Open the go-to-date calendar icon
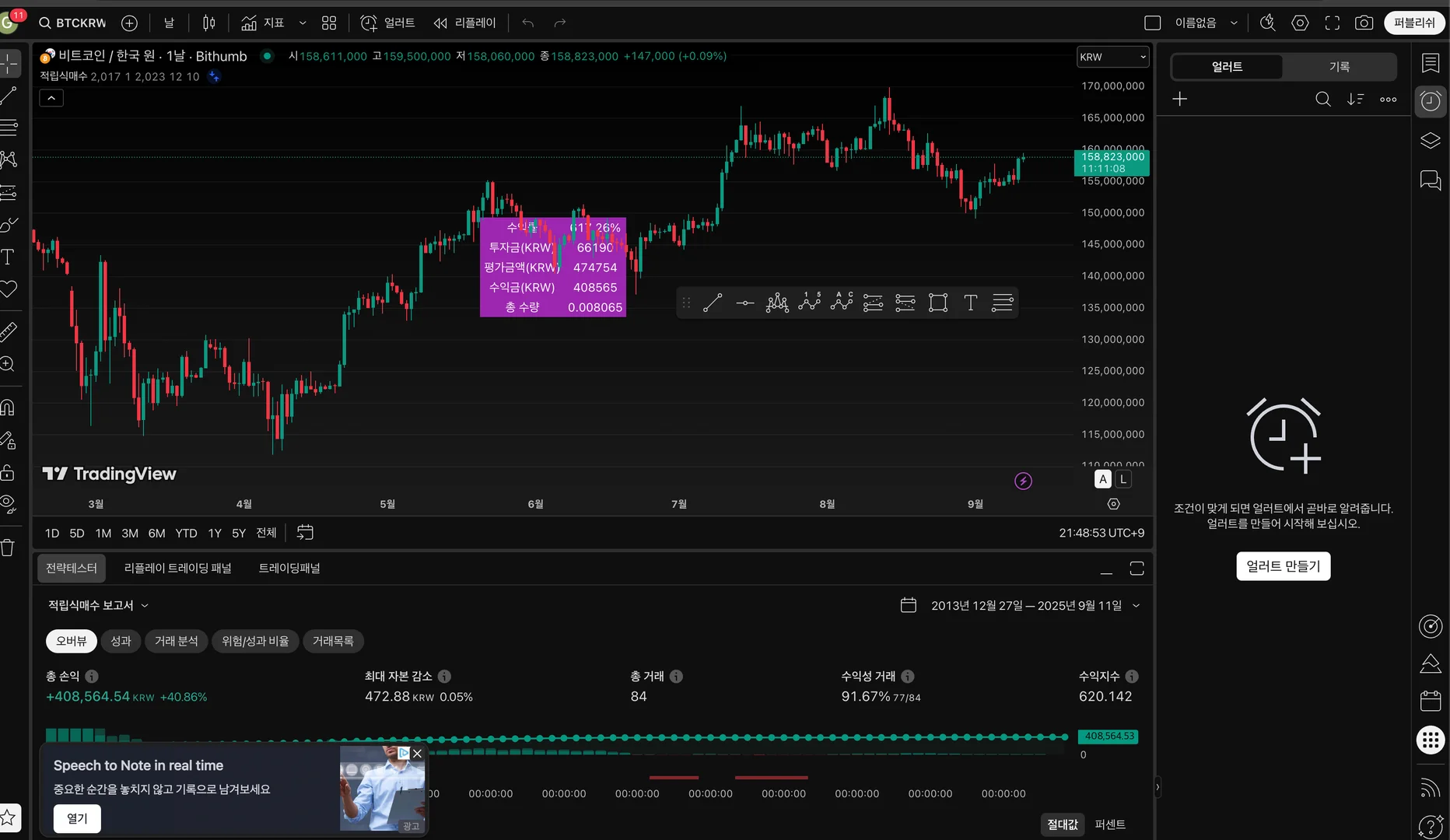Image resolution: width=1450 pixels, height=840 pixels. pos(305,533)
